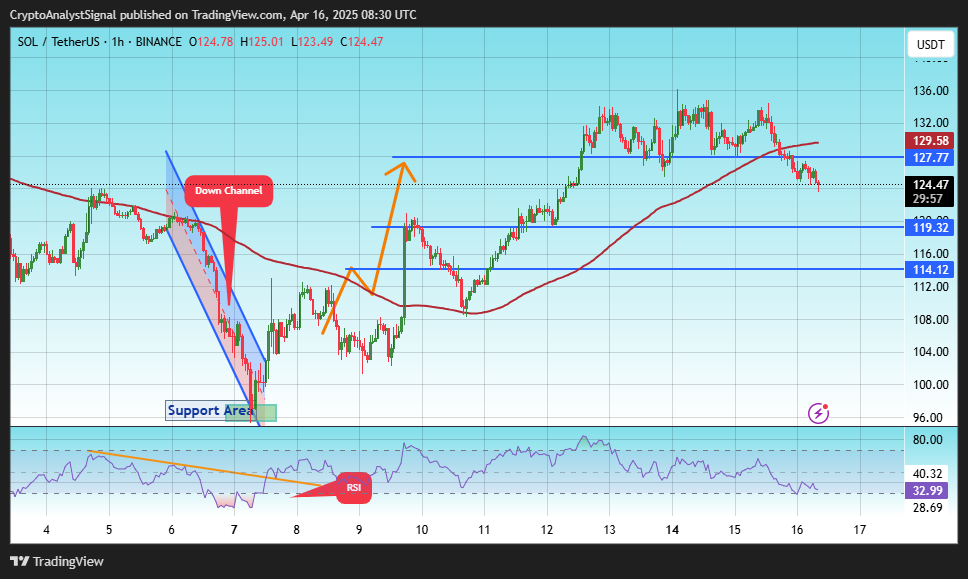Click the 100.00 price axis label
This screenshot has height=579, width=968.
930,385
